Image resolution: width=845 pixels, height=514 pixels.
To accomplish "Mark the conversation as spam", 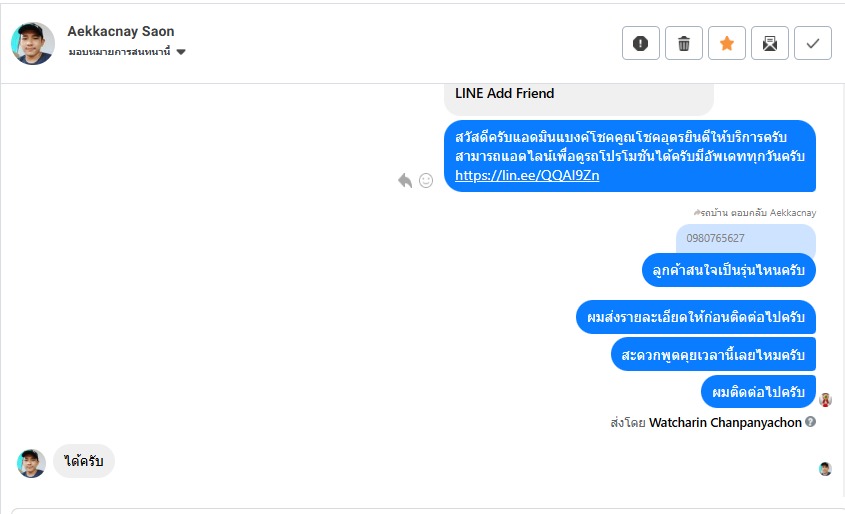I will (x=640, y=43).
